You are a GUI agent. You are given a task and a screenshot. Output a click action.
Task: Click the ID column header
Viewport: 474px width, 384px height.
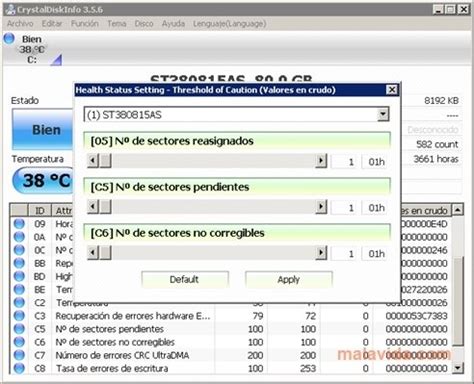tap(40, 211)
